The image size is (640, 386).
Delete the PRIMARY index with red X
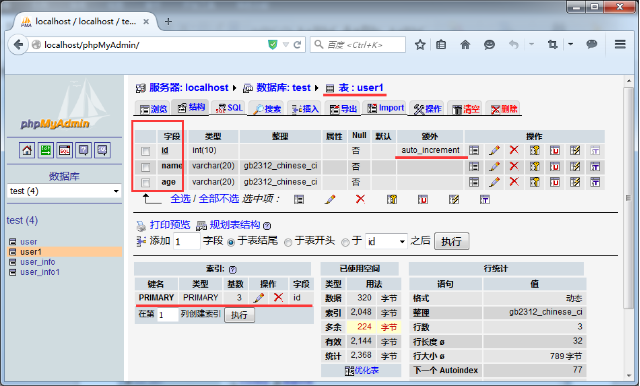pyautogui.click(x=278, y=297)
